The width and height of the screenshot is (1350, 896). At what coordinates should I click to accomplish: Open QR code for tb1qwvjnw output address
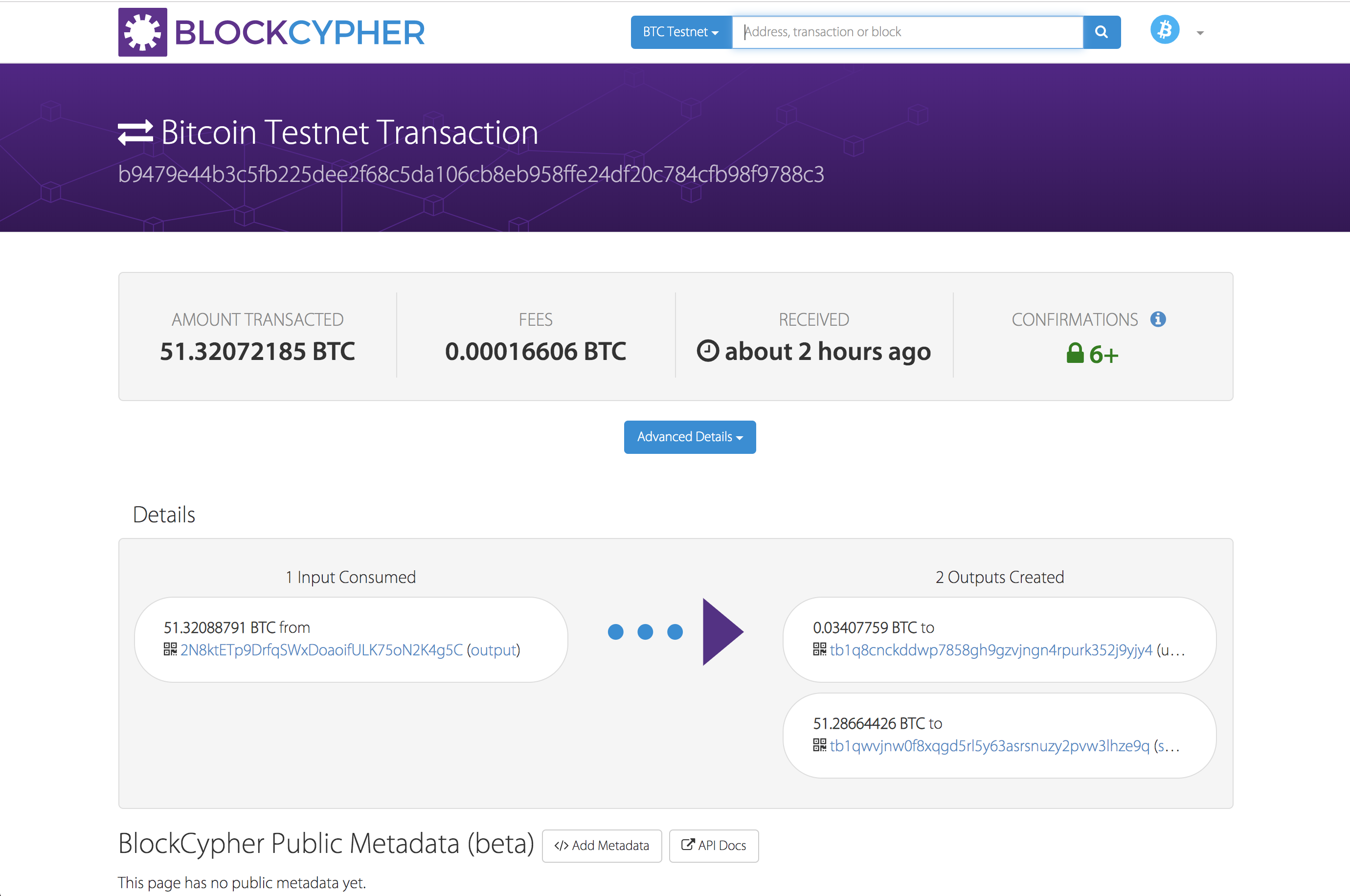[819, 745]
